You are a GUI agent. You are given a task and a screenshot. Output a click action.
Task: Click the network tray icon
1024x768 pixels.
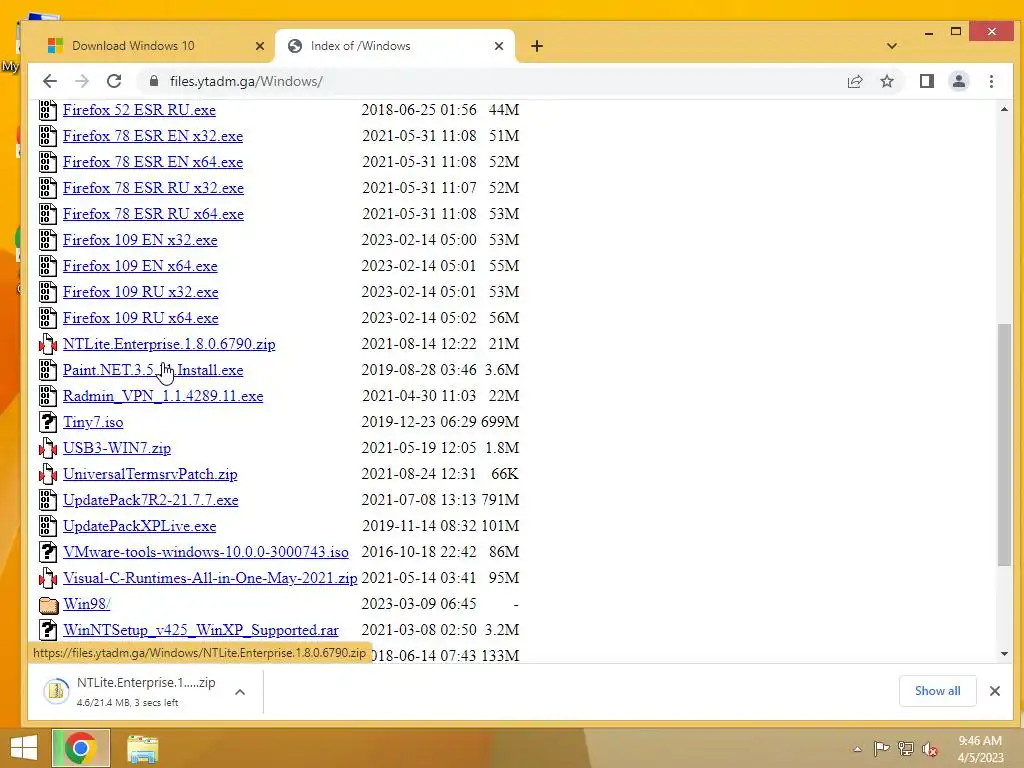[906, 749]
